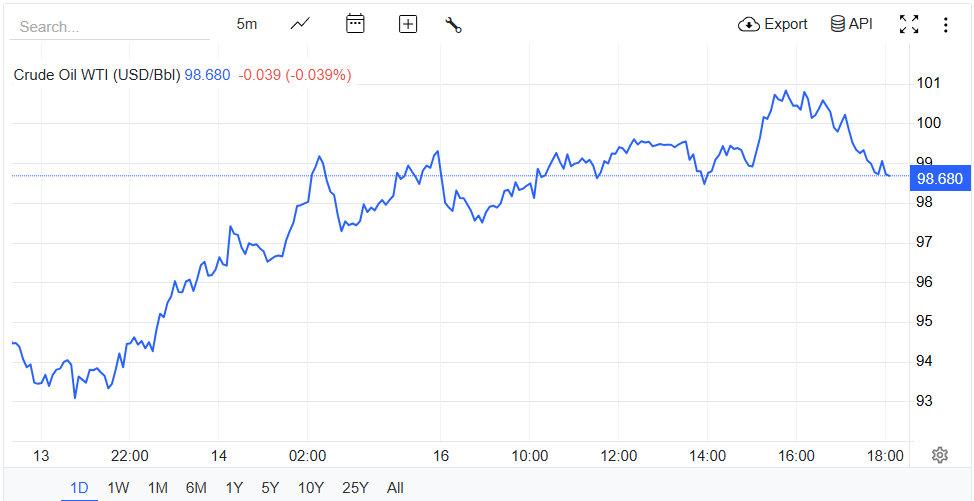Switch to the 1W range
Image resolution: width=974 pixels, height=501 pixels.
[118, 488]
